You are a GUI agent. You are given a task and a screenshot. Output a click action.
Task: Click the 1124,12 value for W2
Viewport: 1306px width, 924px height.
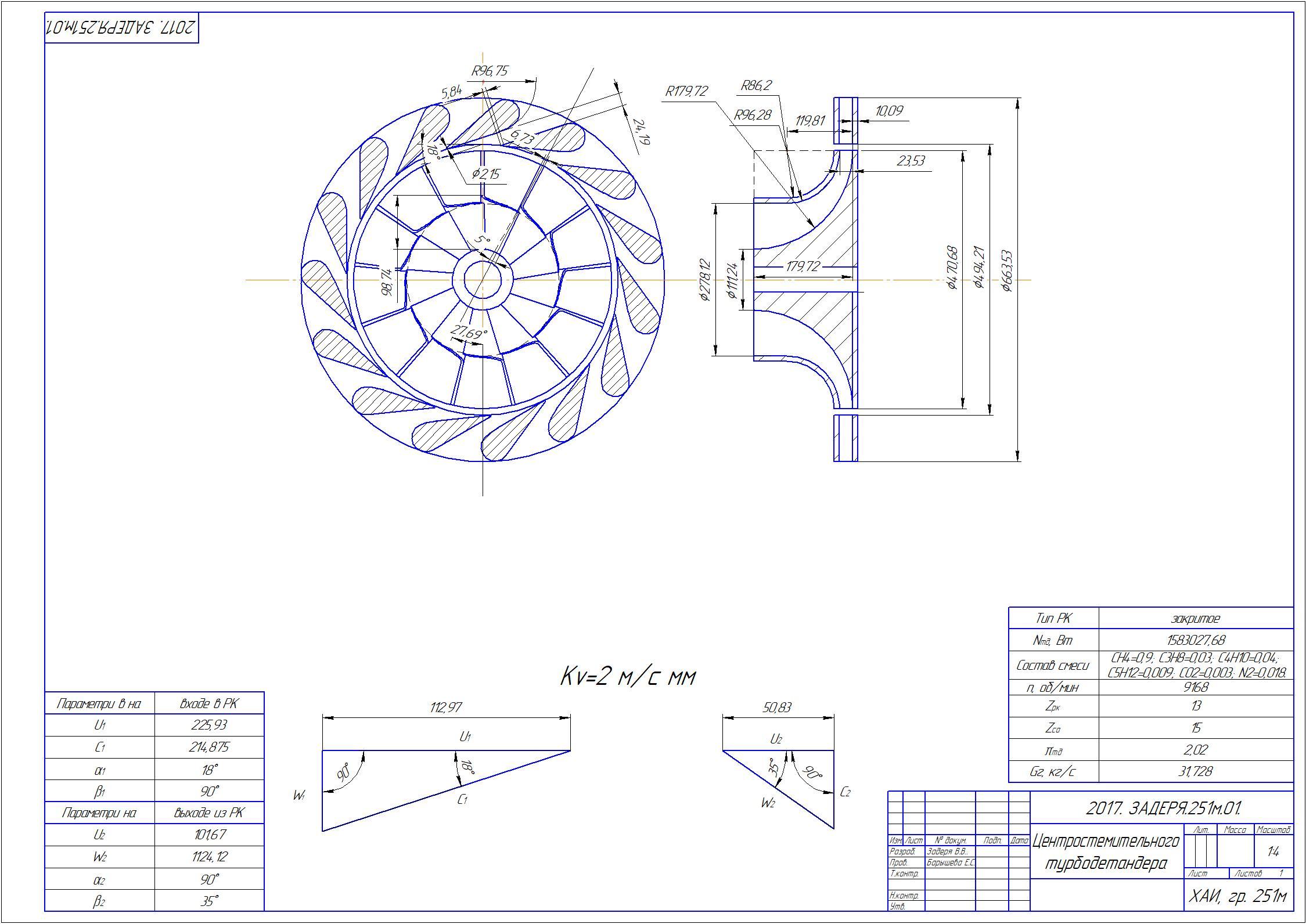(208, 857)
